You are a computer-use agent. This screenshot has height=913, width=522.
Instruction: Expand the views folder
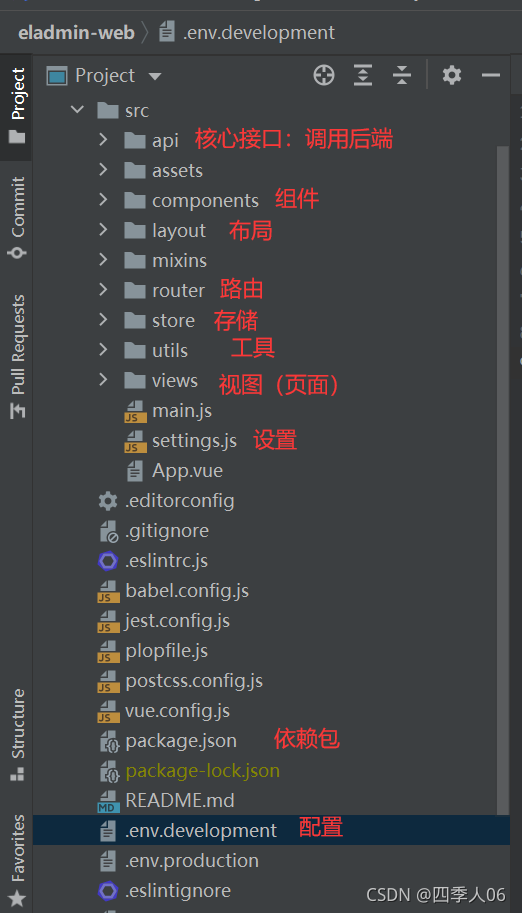pyautogui.click(x=104, y=380)
